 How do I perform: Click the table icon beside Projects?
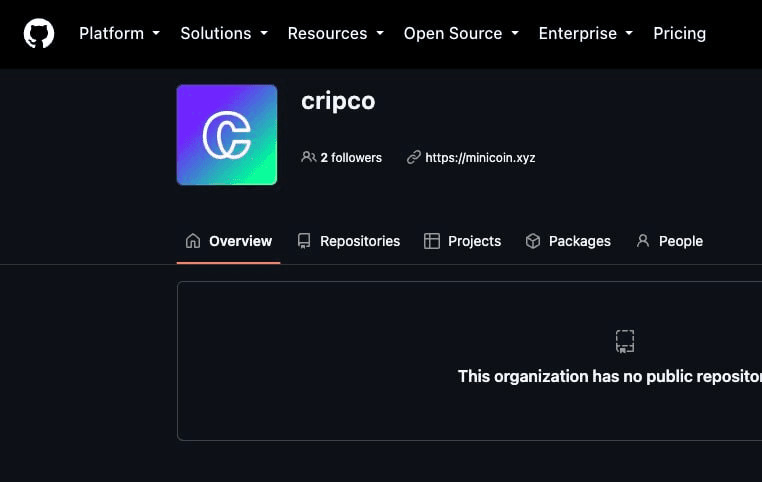tap(432, 241)
